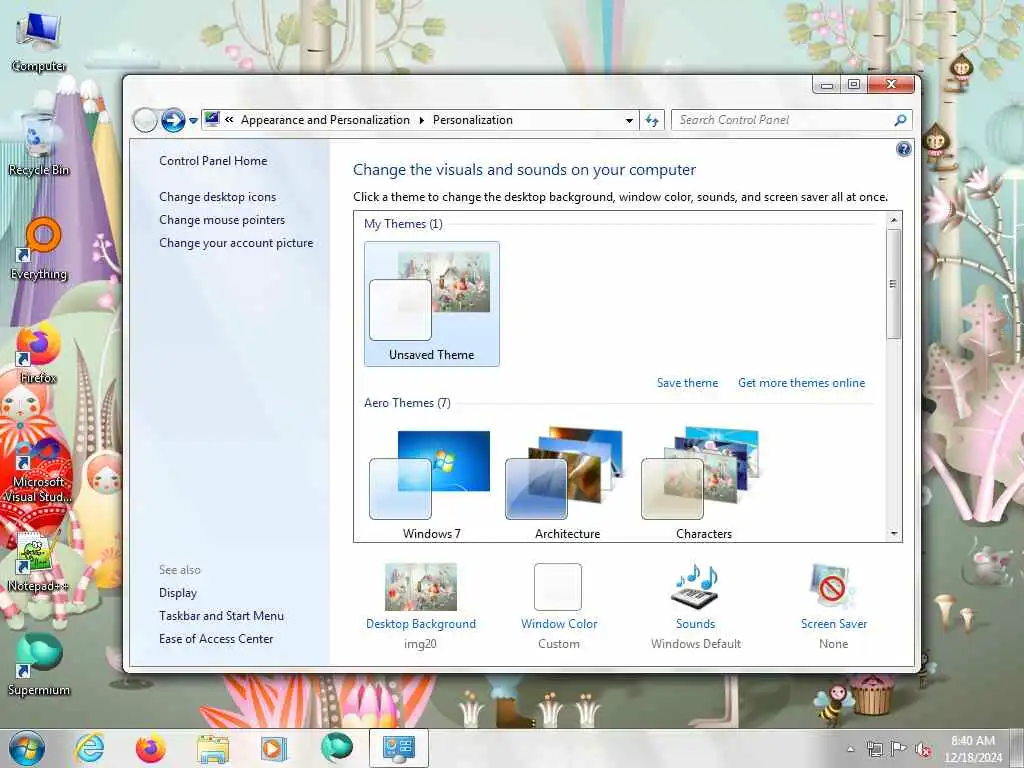Select the Windows 7 theme

tap(431, 483)
